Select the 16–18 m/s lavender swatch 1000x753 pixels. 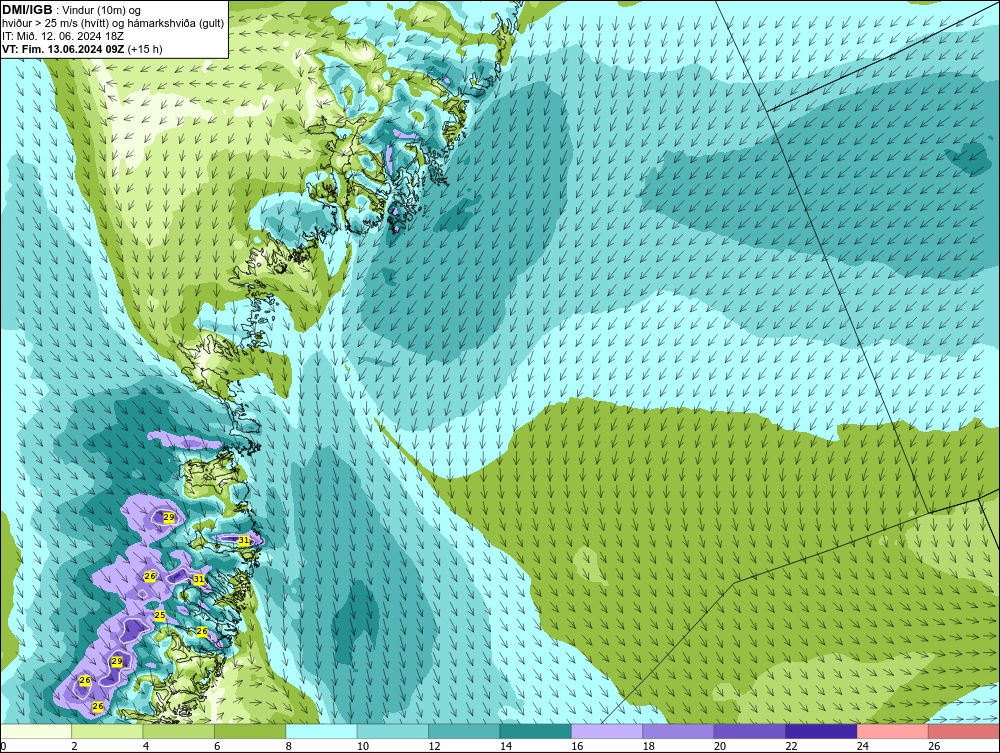pyautogui.click(x=607, y=731)
